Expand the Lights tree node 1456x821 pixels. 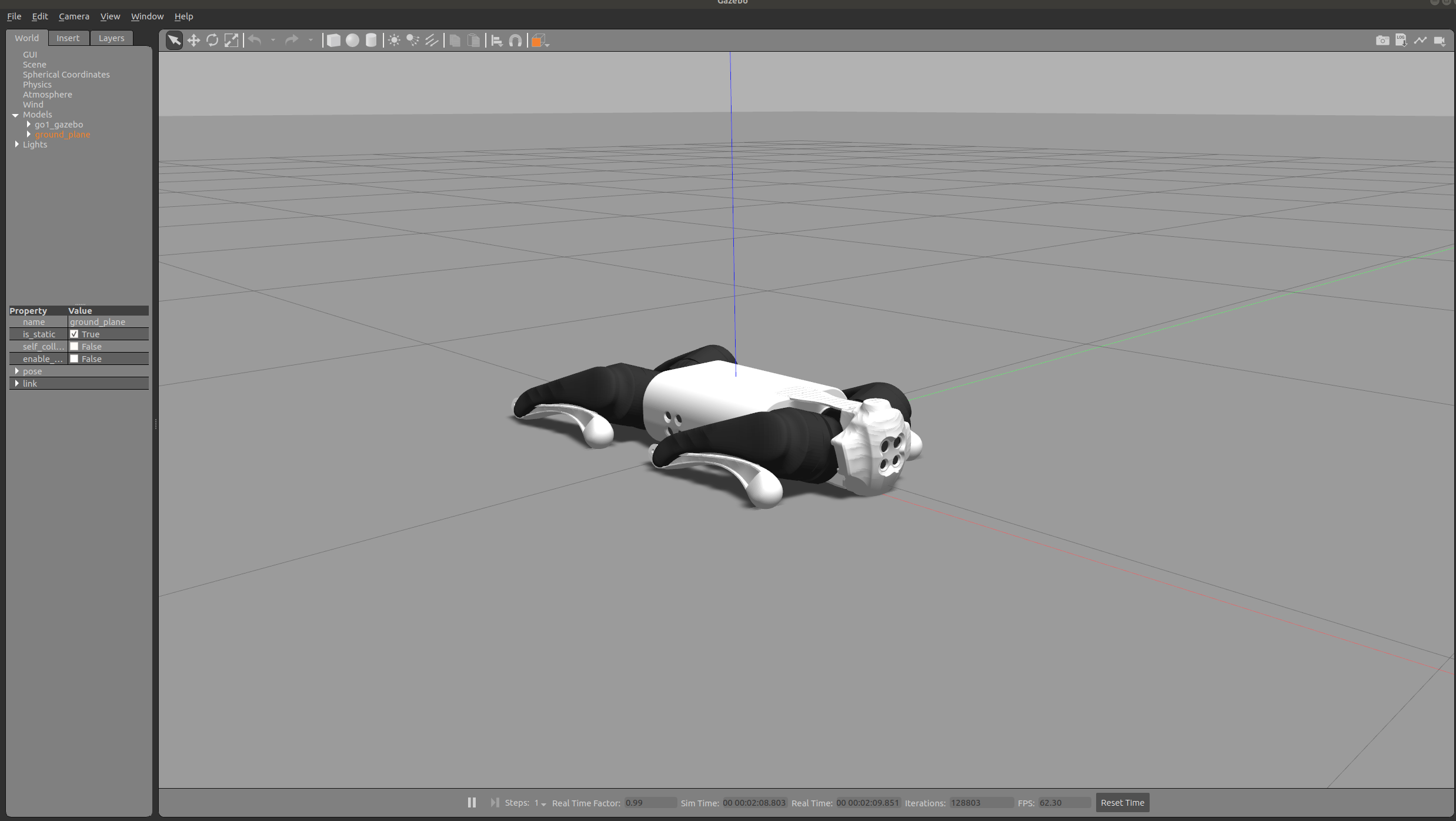(16, 145)
